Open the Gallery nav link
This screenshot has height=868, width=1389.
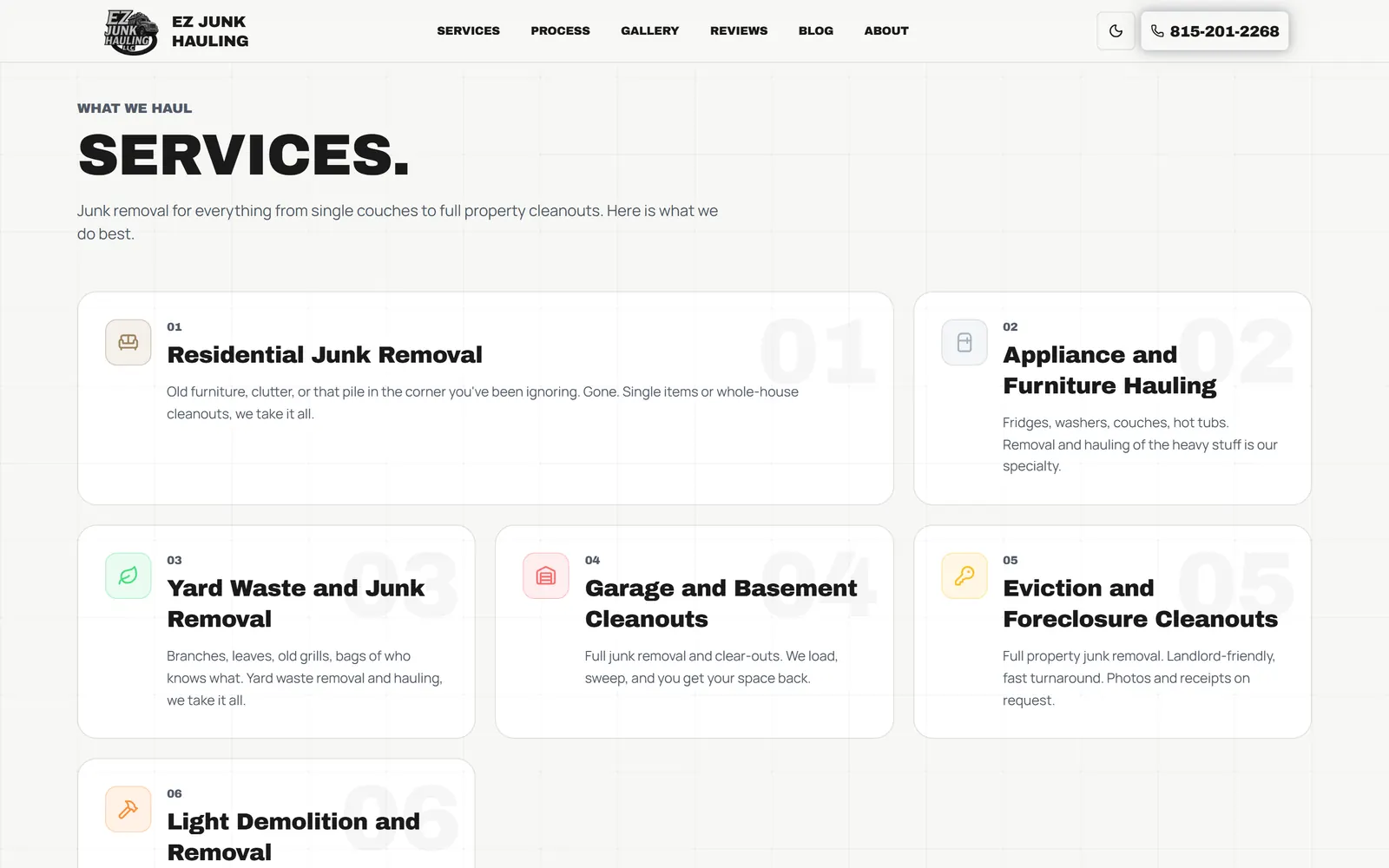click(649, 30)
